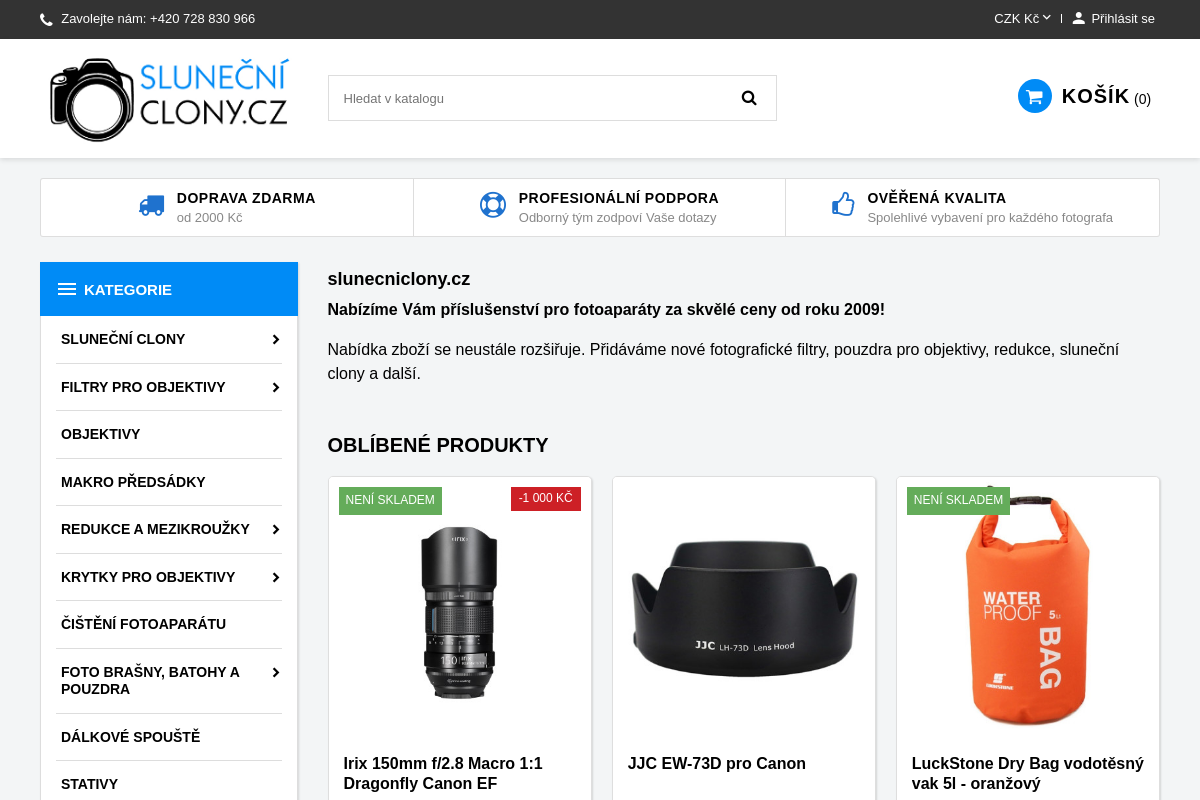
Task: Expand the Sluneční clony category chevron
Action: pyautogui.click(x=275, y=339)
